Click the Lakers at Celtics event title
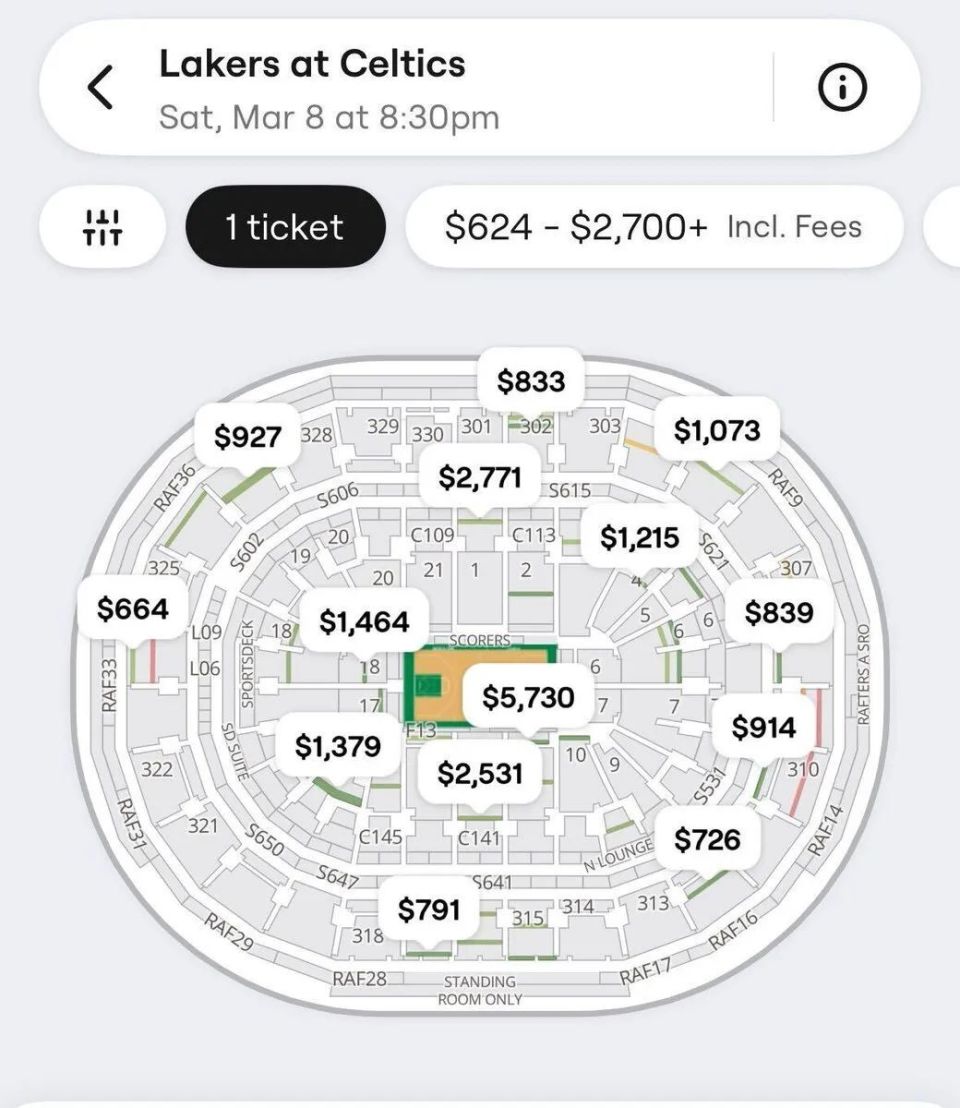The image size is (960, 1108). tap(312, 64)
